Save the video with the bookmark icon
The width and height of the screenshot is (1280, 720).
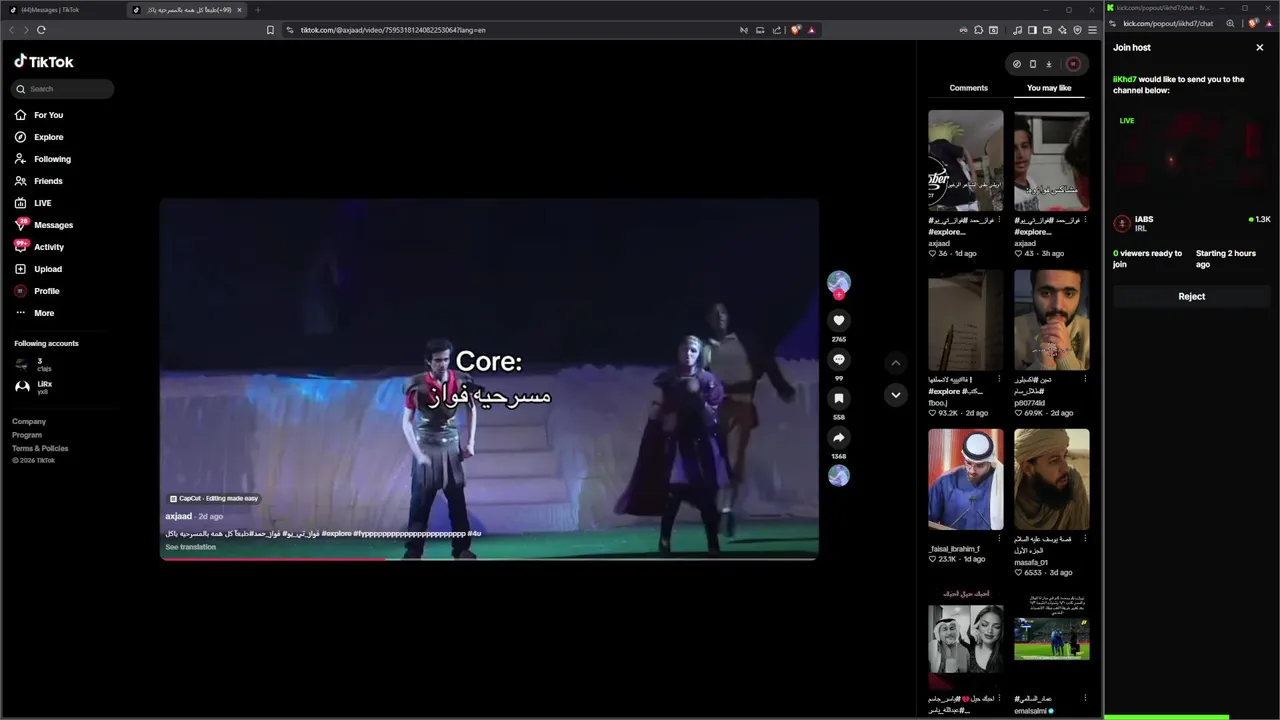click(839, 398)
